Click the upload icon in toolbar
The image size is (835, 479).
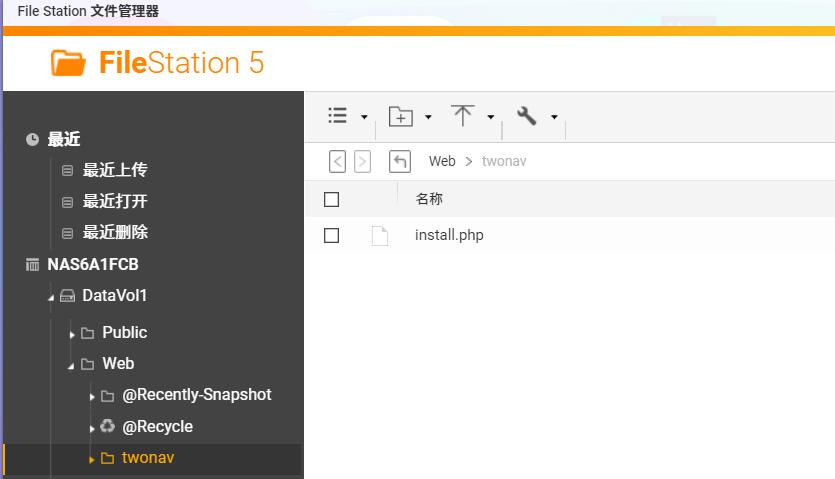tap(462, 116)
